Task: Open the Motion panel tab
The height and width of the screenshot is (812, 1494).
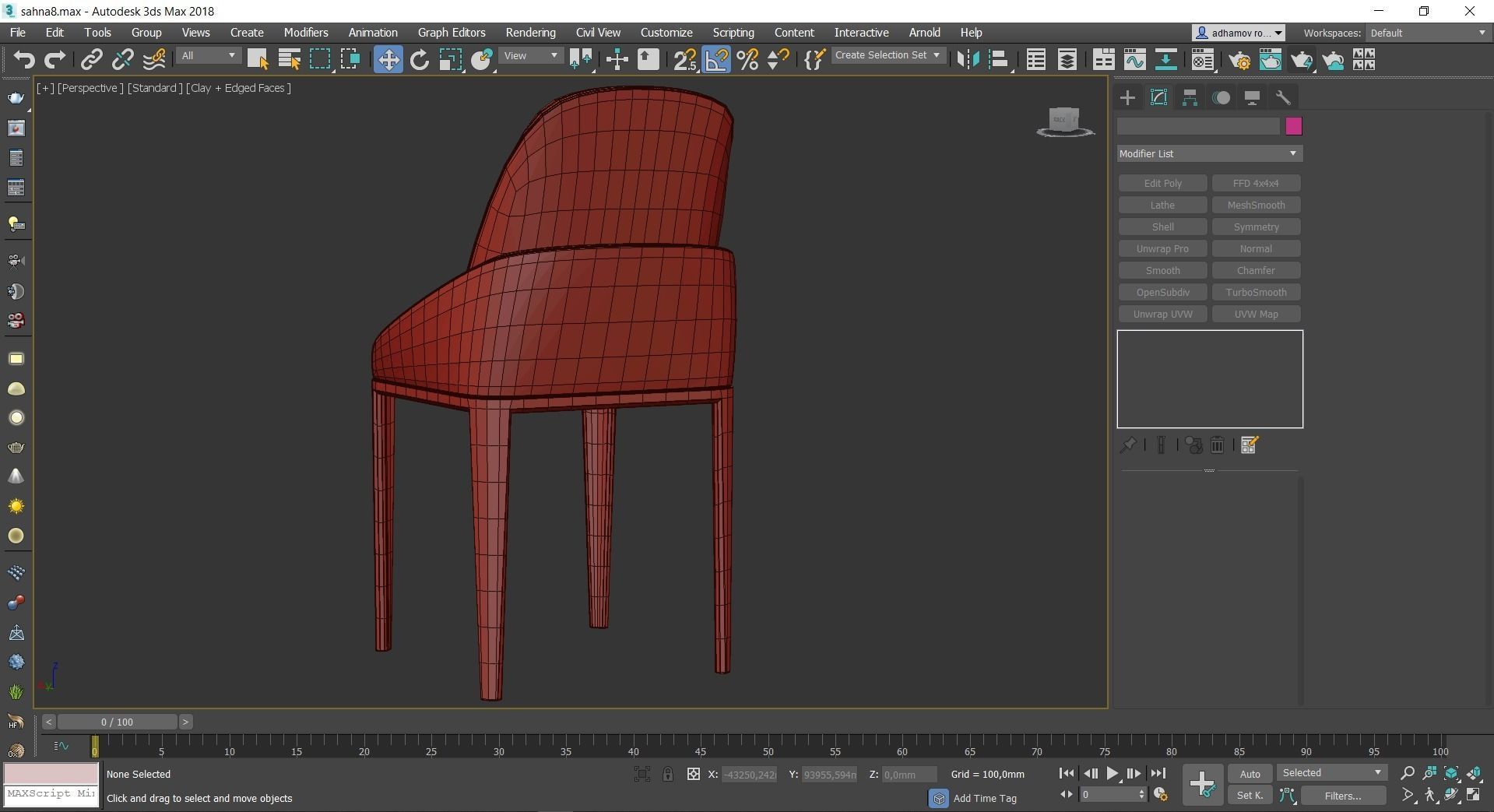Action: (x=1221, y=97)
